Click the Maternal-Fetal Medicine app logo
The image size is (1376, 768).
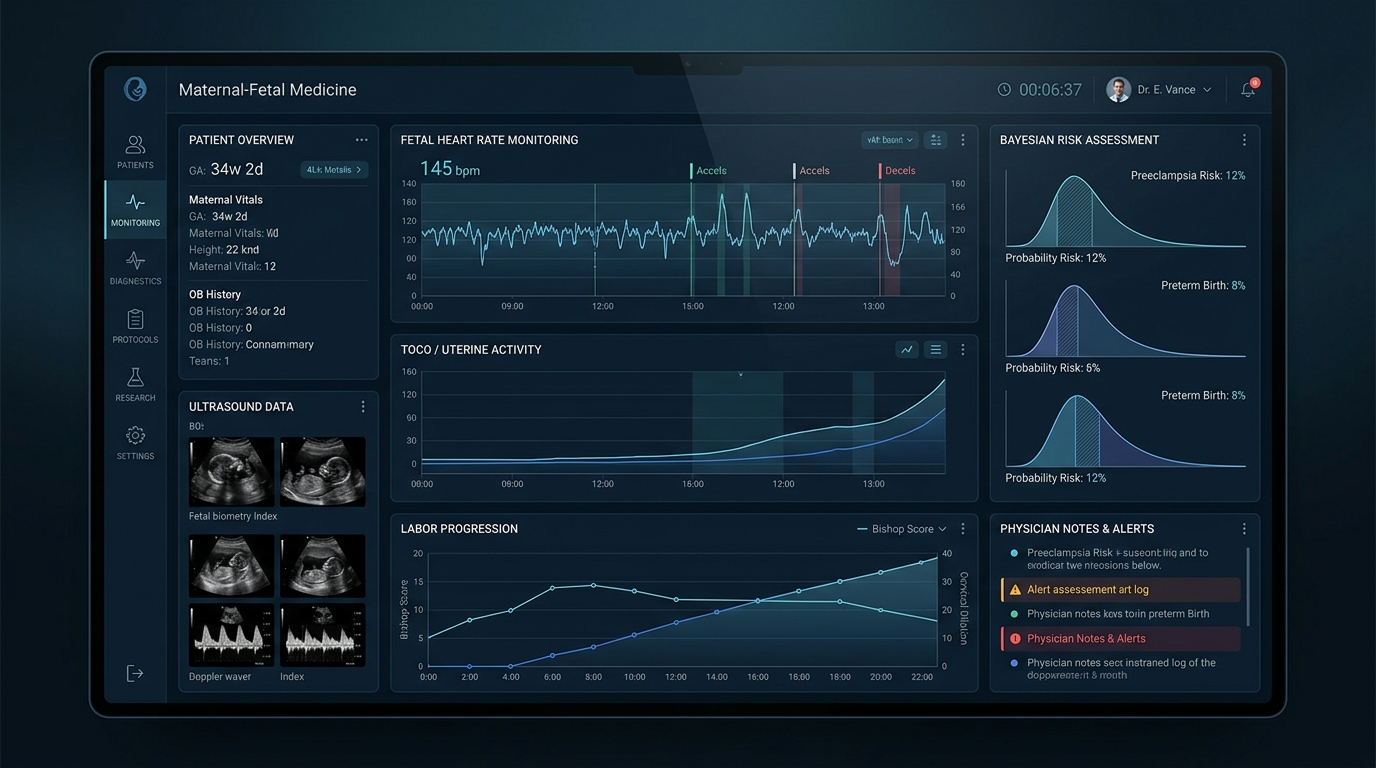135,89
